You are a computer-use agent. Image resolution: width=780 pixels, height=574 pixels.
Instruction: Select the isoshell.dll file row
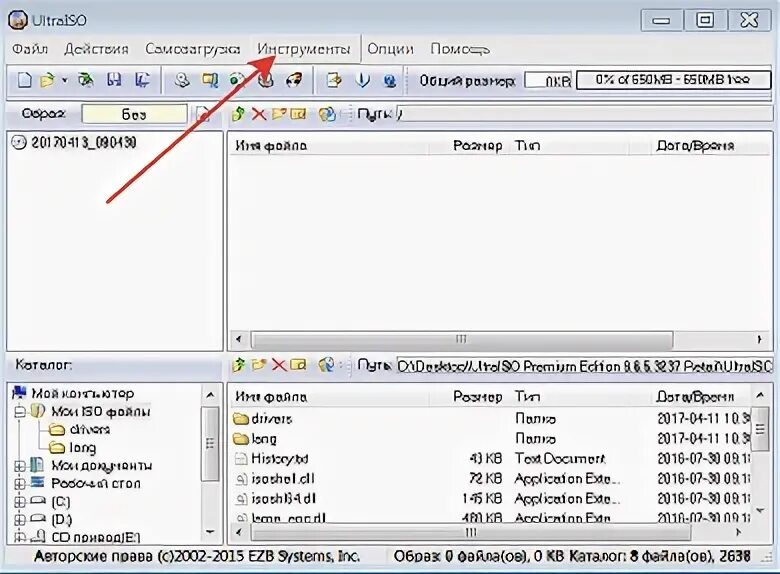(491, 478)
